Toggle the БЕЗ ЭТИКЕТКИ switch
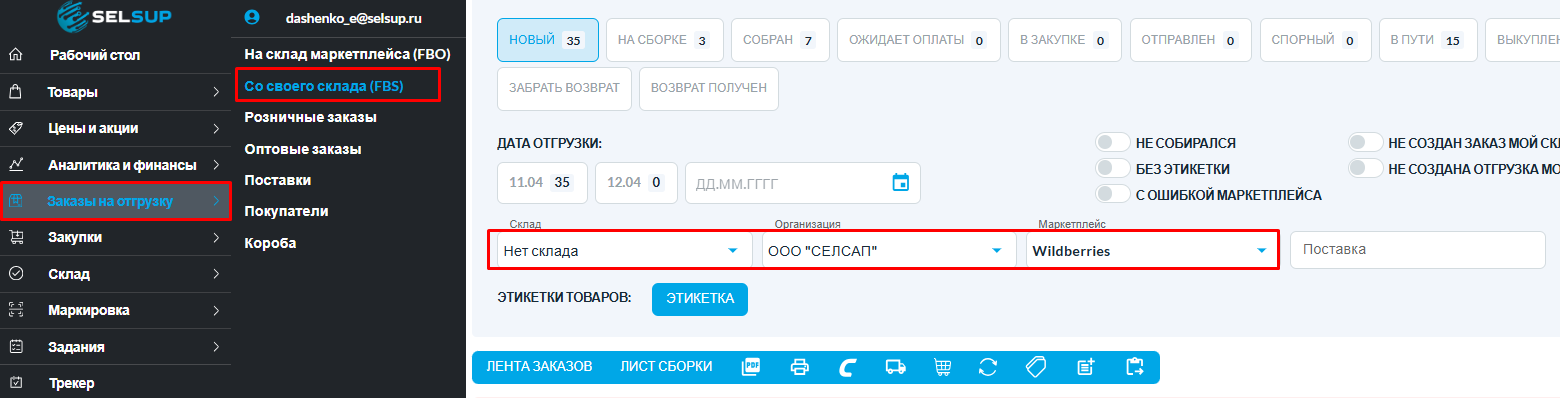1560x398 pixels. (x=1113, y=168)
